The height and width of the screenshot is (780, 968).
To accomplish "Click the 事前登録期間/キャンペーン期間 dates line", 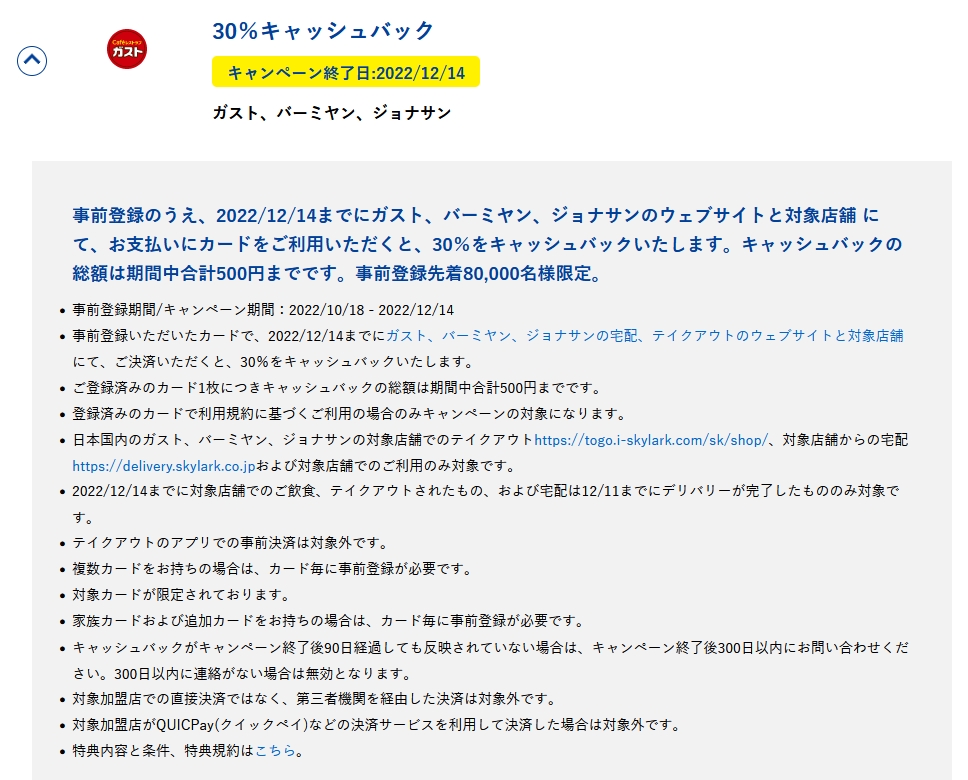I will tap(263, 309).
